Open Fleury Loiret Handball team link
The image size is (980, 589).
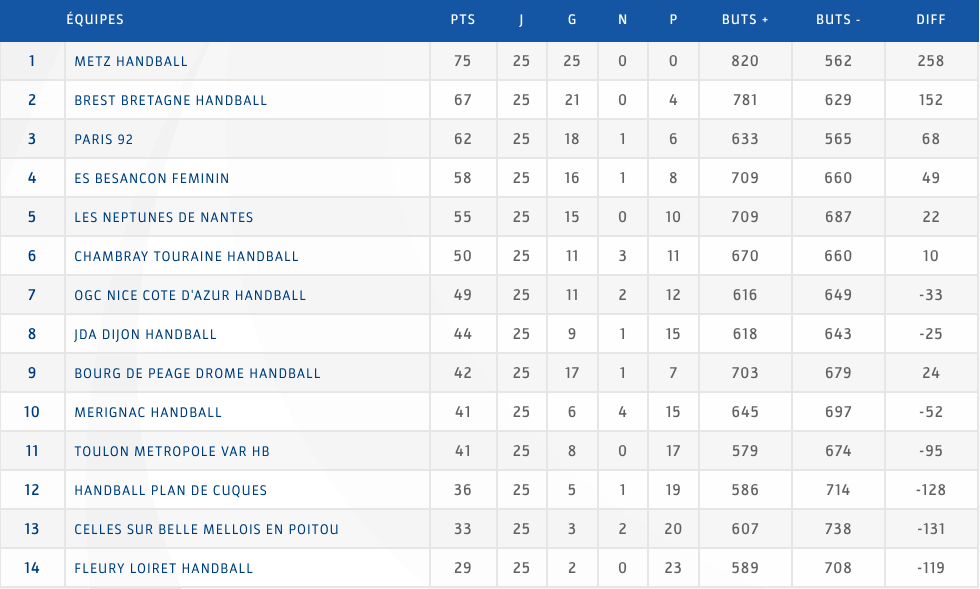164,568
